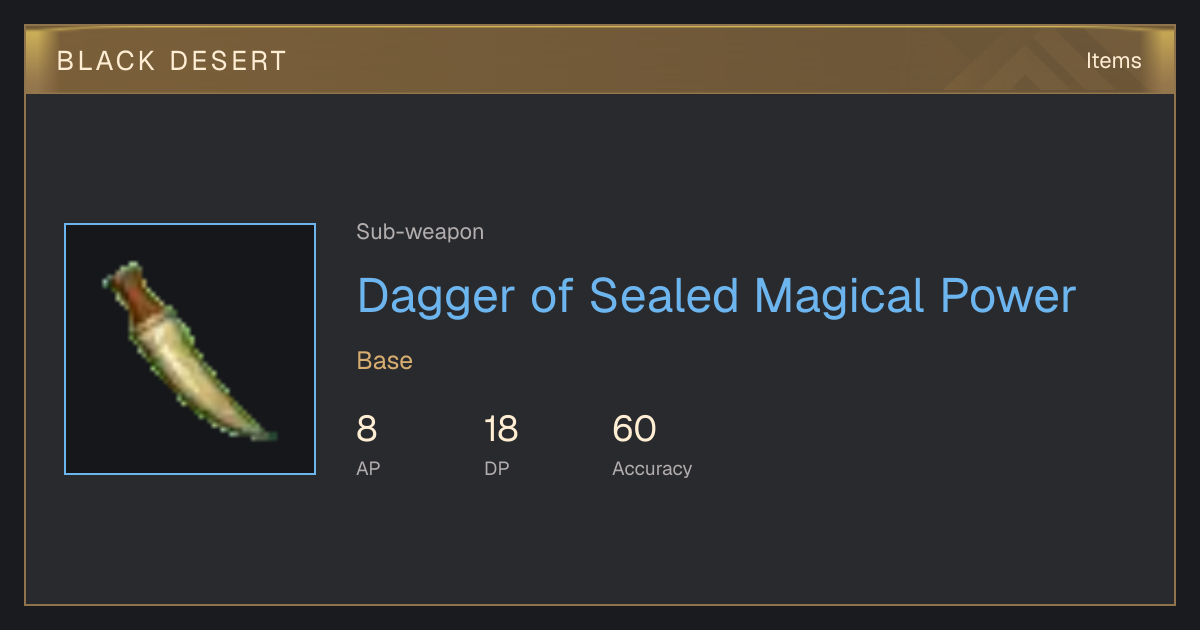Click the AP stat label
1200x630 pixels.
[x=368, y=468]
